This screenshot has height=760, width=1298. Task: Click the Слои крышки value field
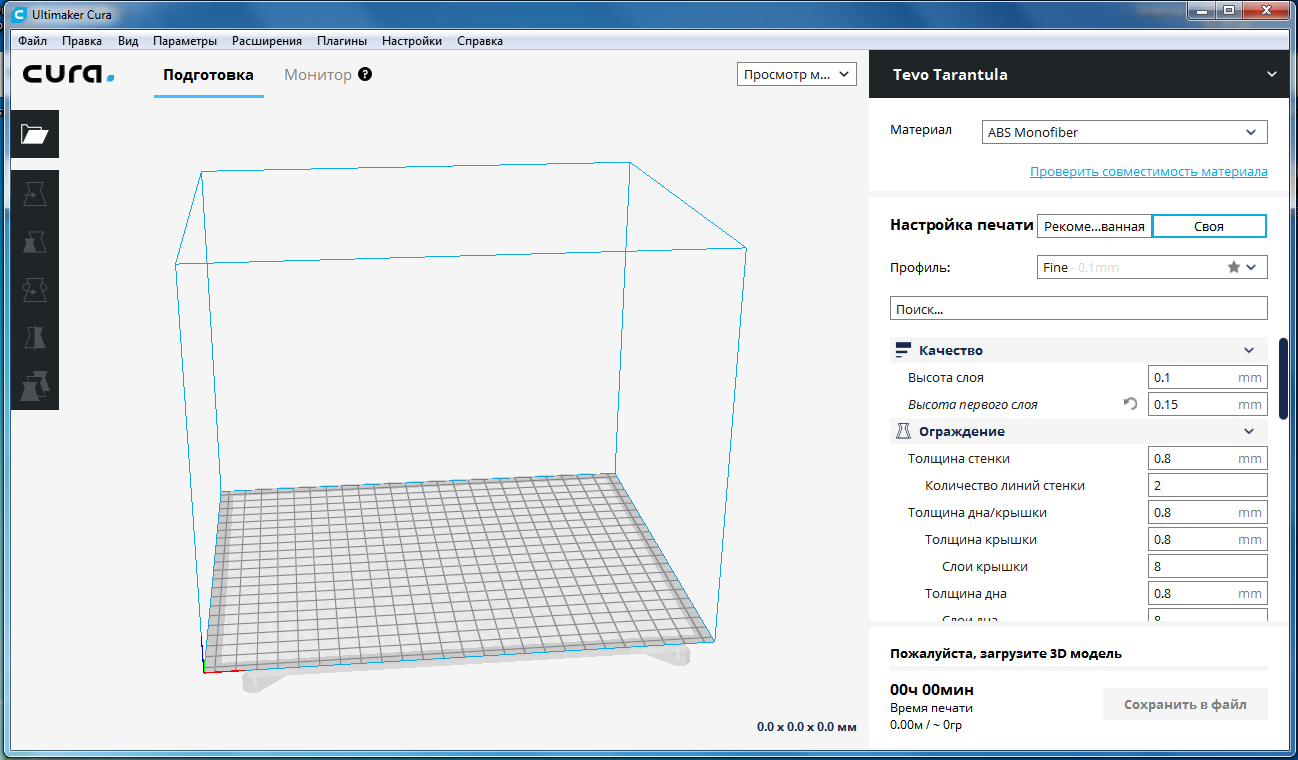[1208, 566]
